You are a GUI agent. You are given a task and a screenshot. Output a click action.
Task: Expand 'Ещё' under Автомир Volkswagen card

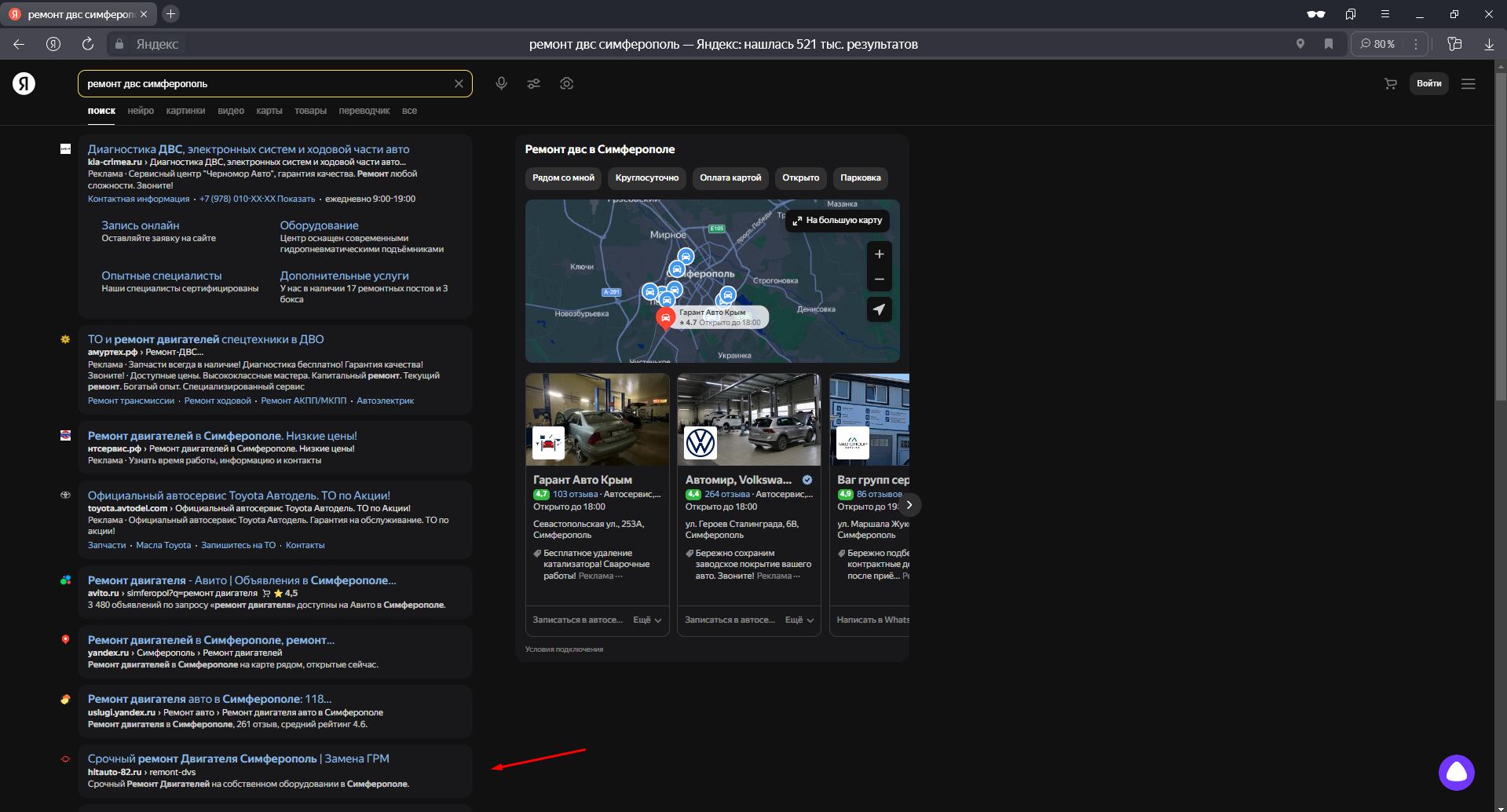tap(799, 620)
